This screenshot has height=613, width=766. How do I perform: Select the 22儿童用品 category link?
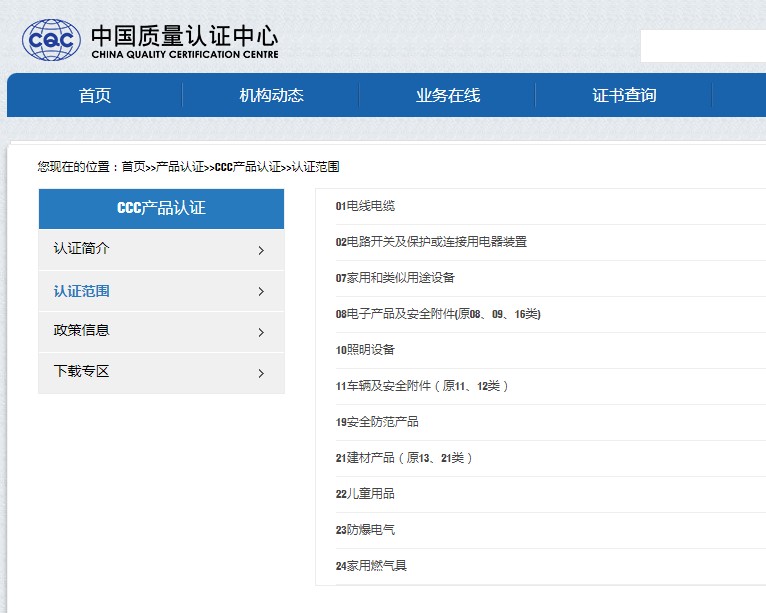click(365, 494)
